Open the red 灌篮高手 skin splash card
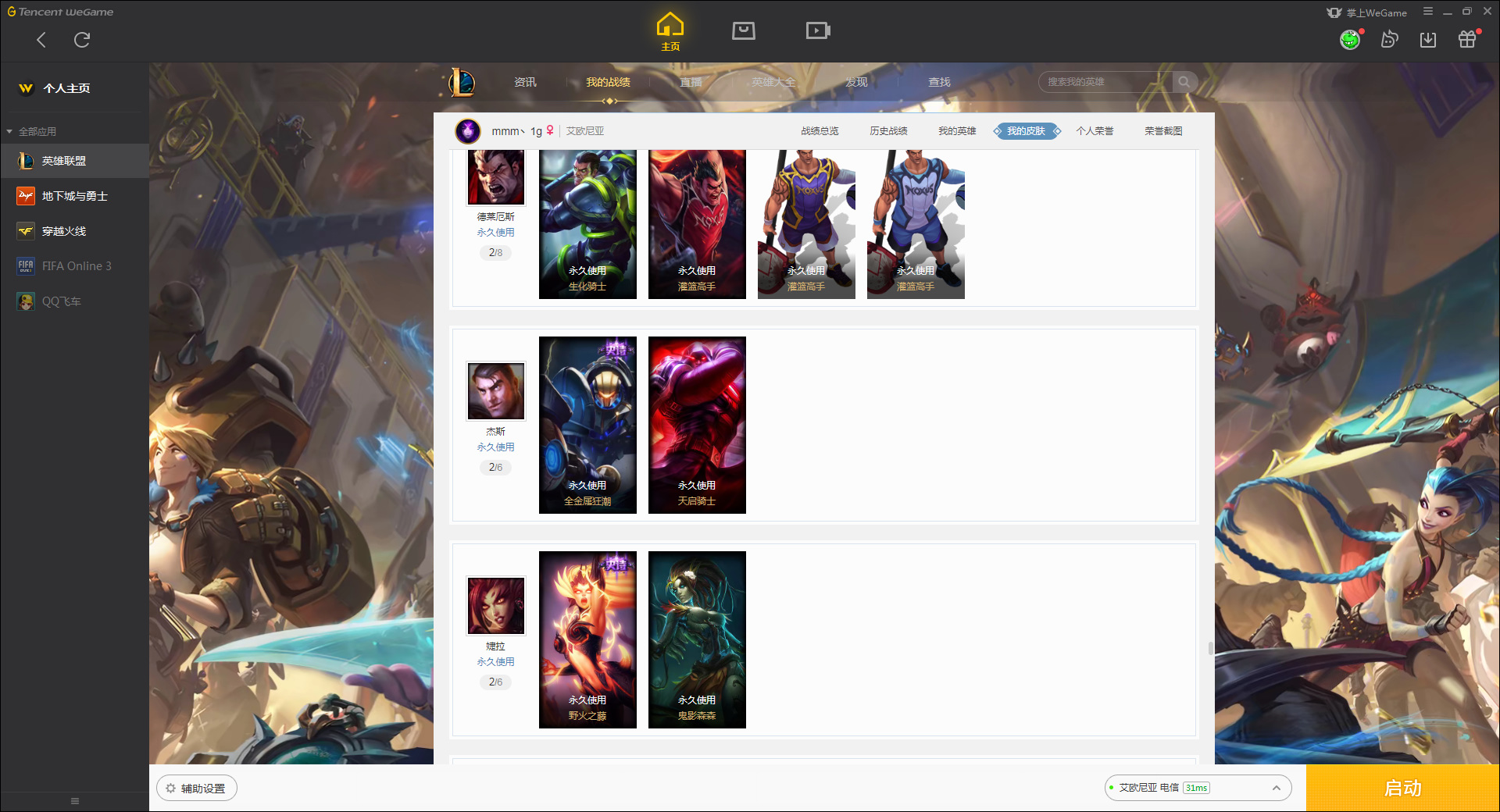Screen dimensions: 1500x812 click(x=697, y=224)
